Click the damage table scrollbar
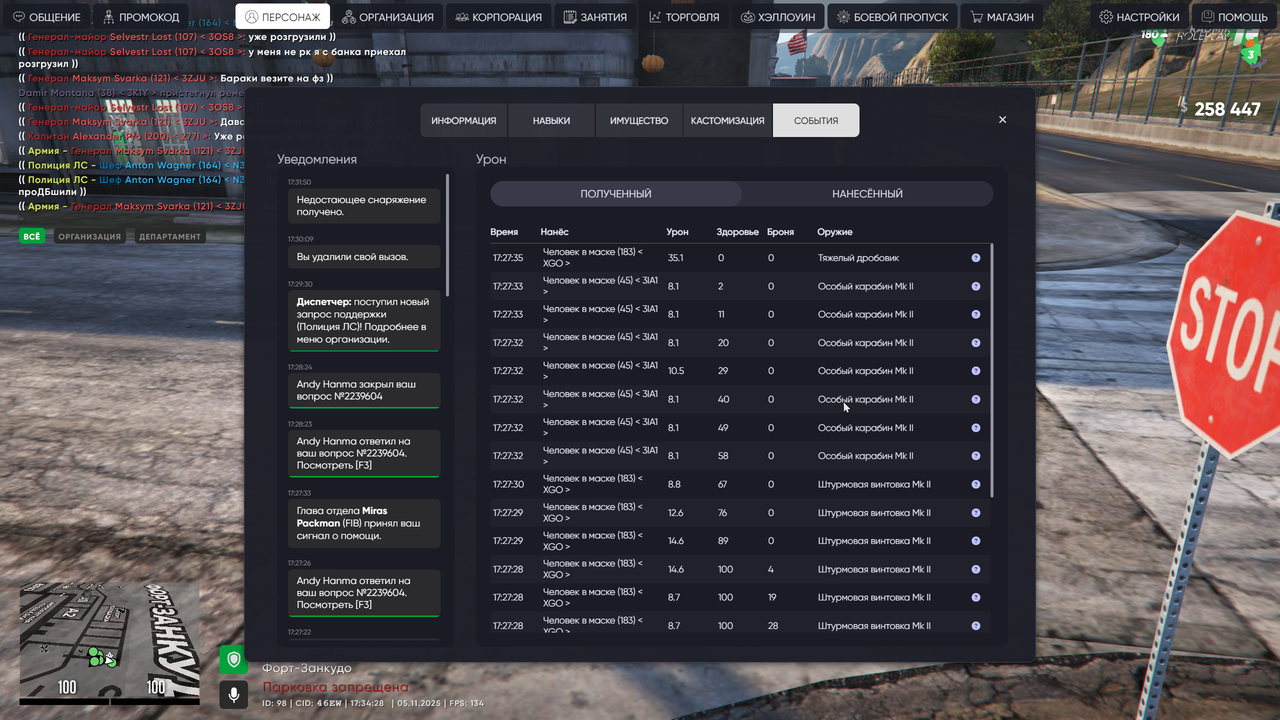Viewport: 1280px width, 720px height. 992,370
